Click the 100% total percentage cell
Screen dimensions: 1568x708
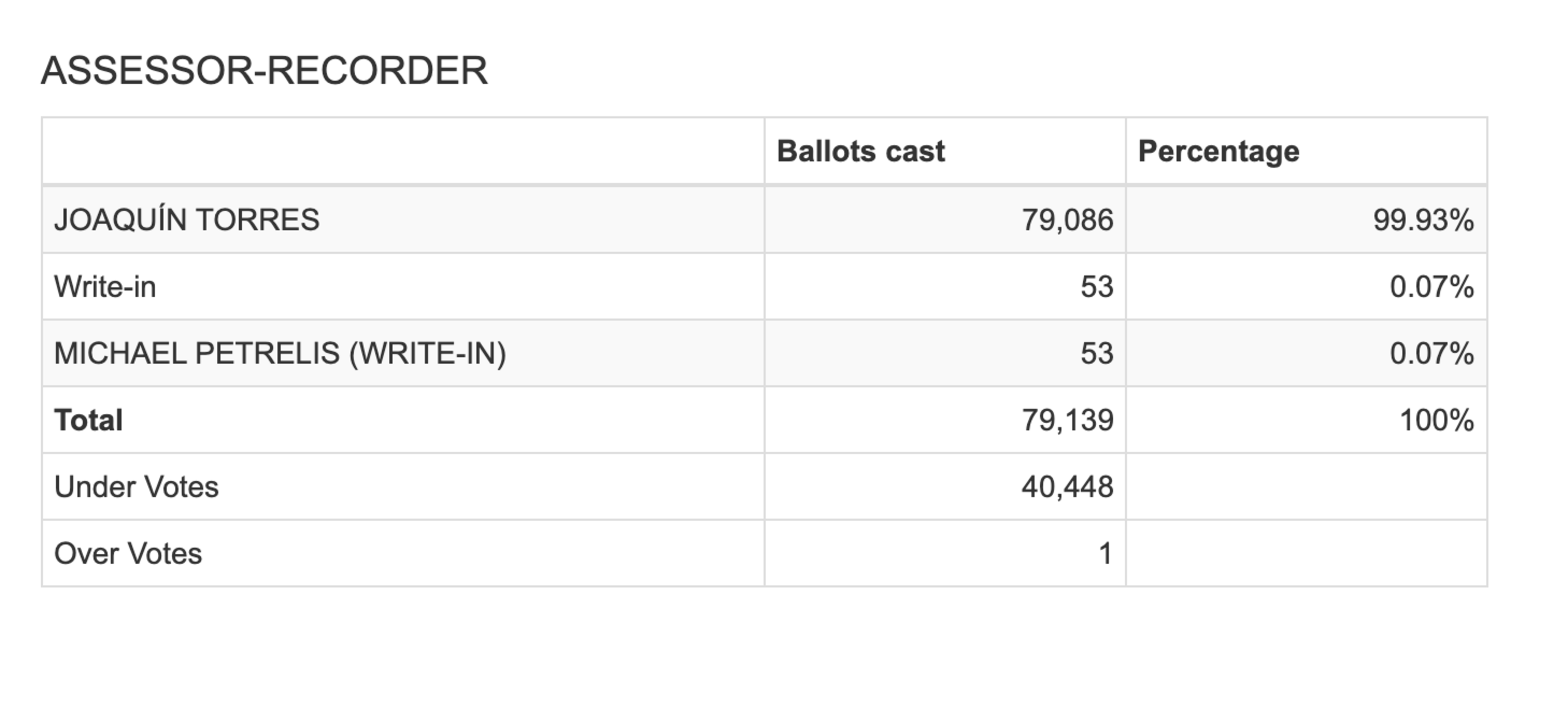pos(1437,420)
